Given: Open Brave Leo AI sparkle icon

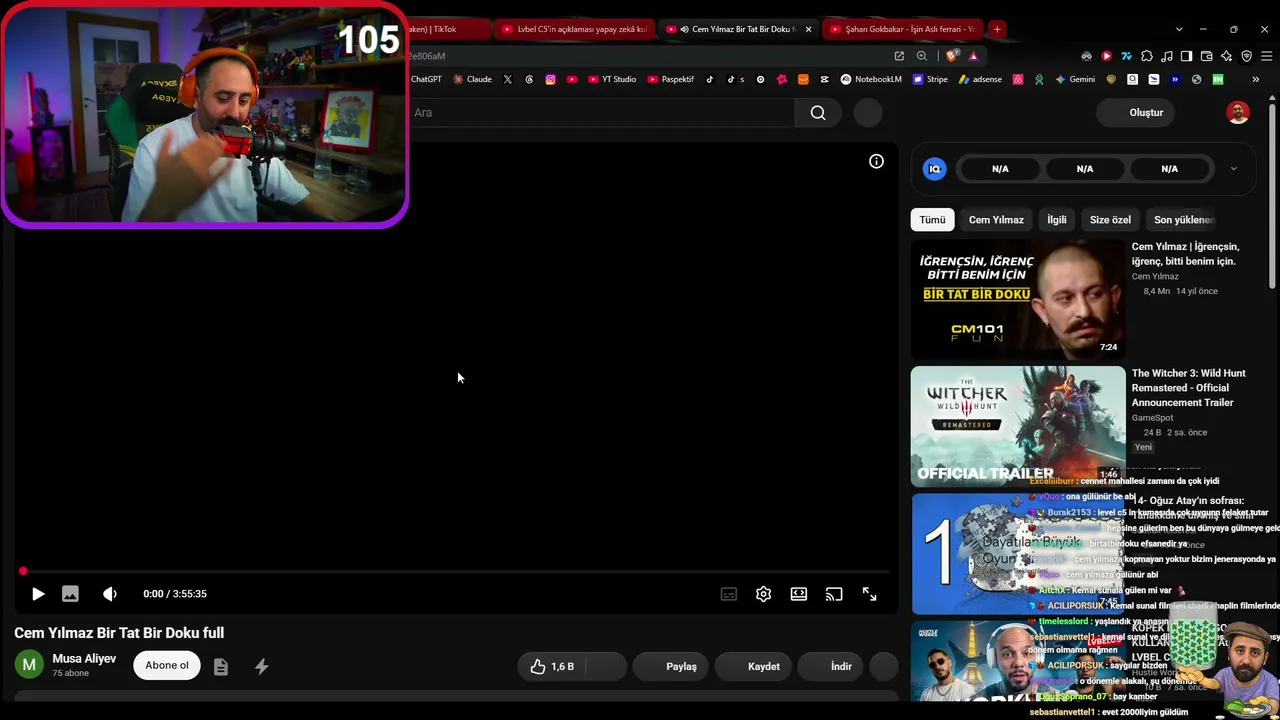Looking at the screenshot, I should pos(1226,56).
